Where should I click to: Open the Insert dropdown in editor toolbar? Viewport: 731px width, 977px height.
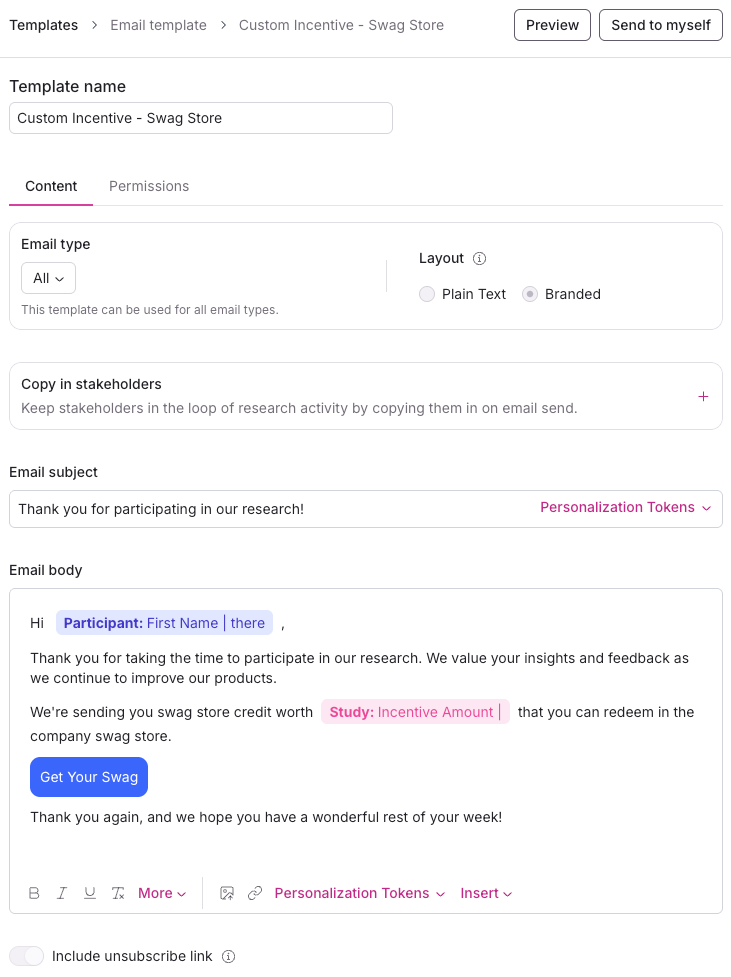point(486,893)
